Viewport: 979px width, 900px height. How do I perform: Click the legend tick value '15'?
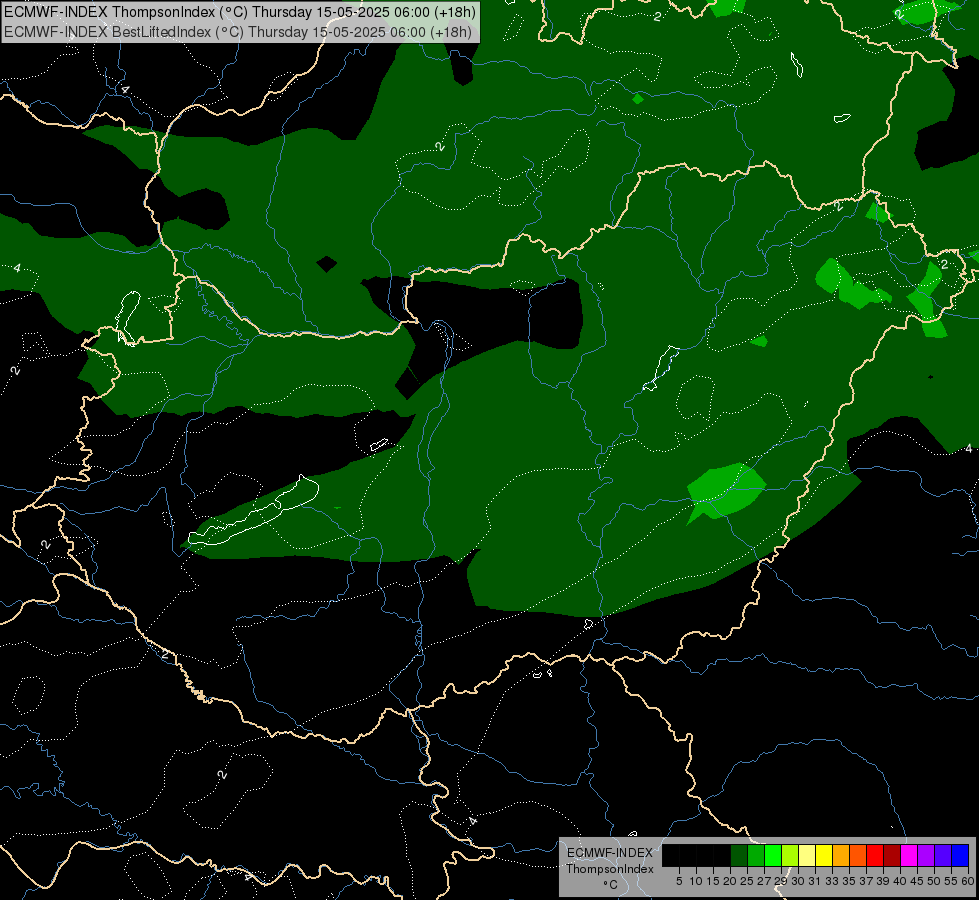click(x=713, y=881)
